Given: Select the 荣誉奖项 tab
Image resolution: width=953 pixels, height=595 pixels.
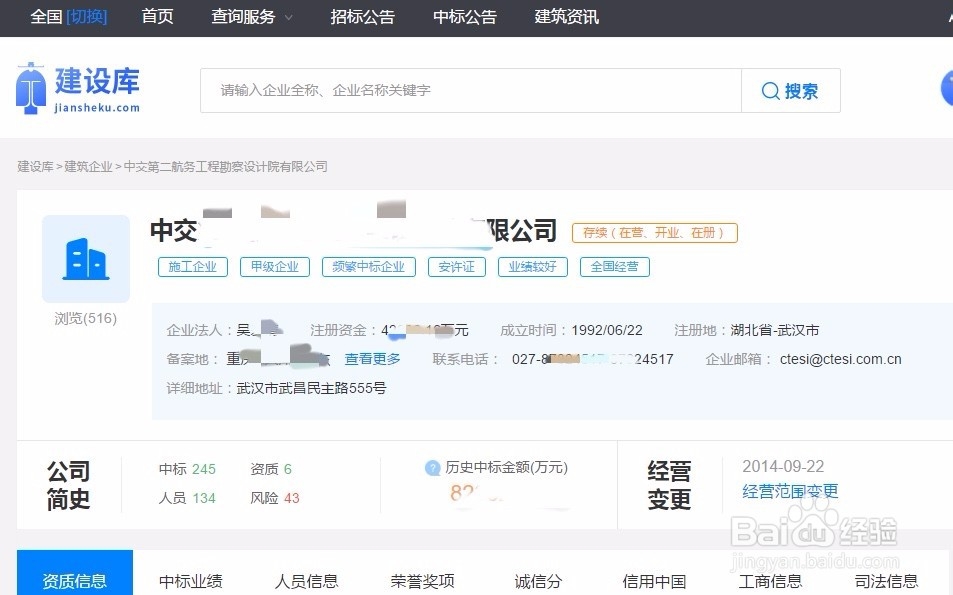Looking at the screenshot, I should [422, 582].
